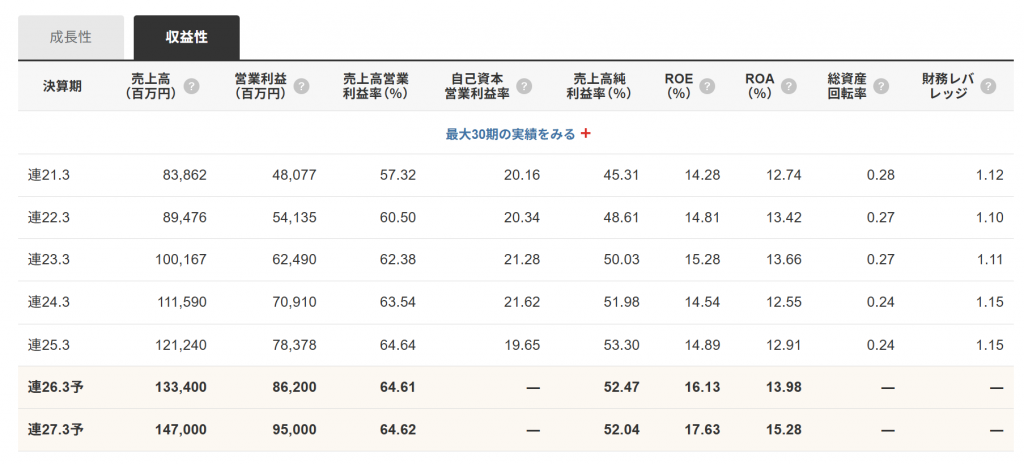
Task: Select the 連23.3 row label
Action: (x=49, y=260)
